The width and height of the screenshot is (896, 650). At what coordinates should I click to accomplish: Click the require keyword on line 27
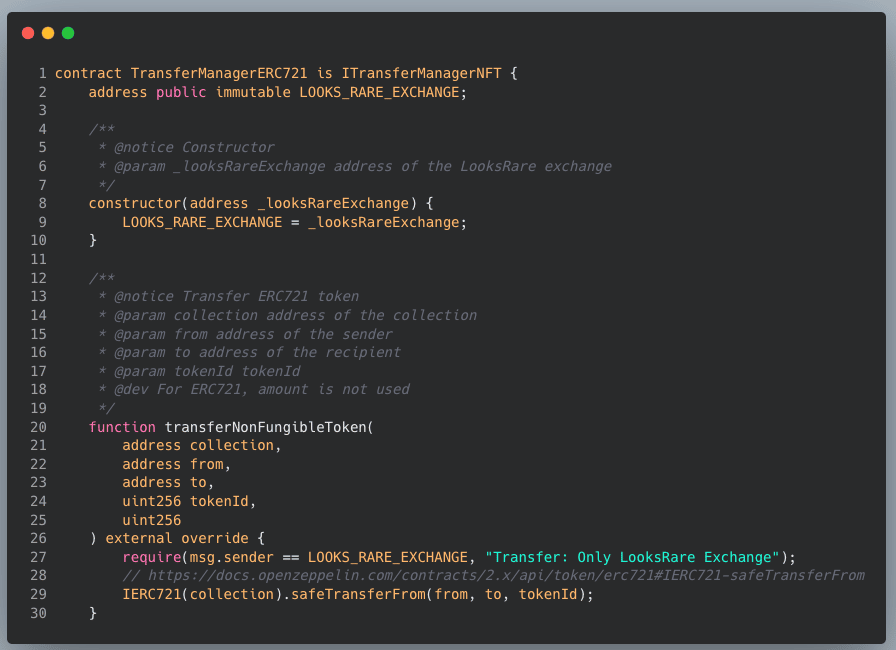coord(152,557)
